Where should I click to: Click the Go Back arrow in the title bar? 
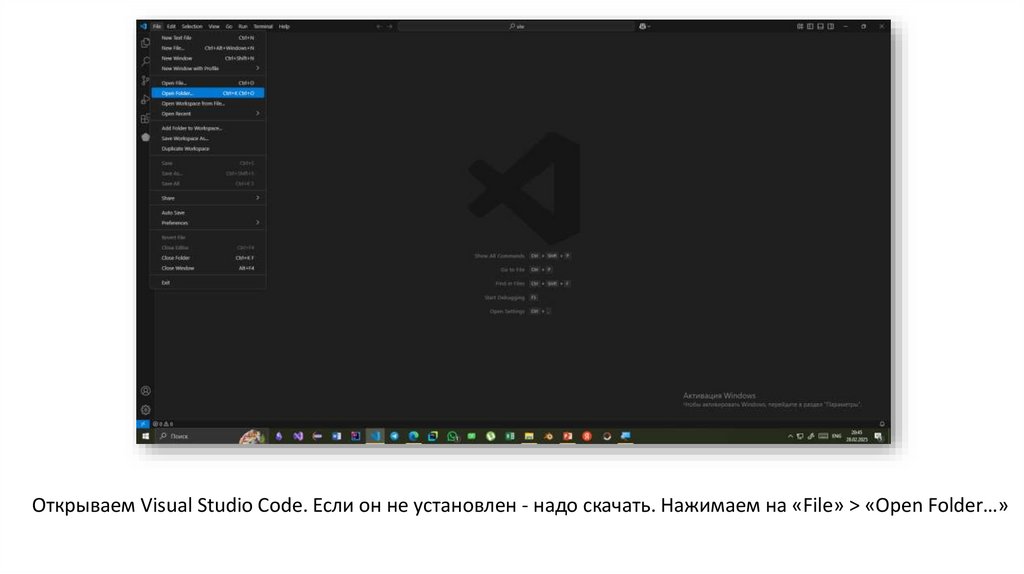click(x=379, y=27)
